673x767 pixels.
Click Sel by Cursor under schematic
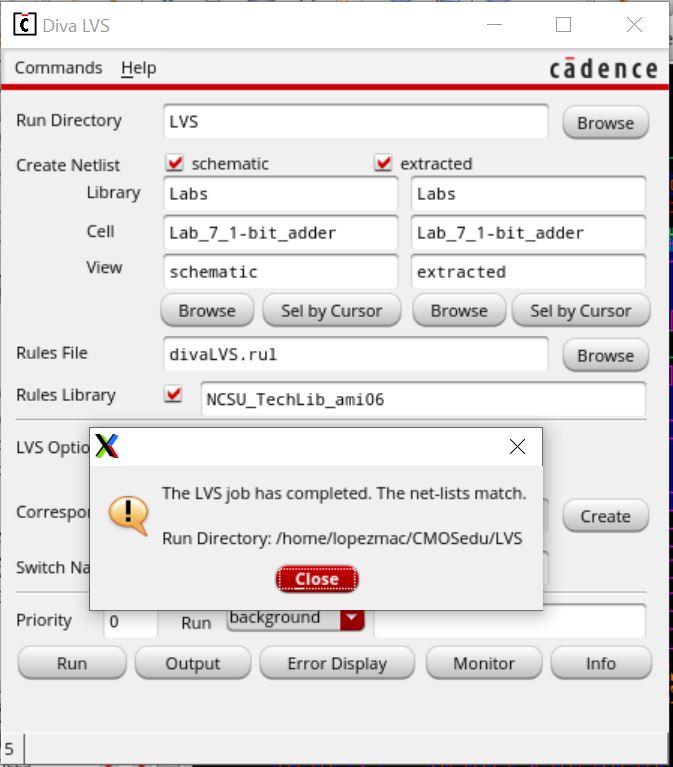pyautogui.click(x=332, y=311)
